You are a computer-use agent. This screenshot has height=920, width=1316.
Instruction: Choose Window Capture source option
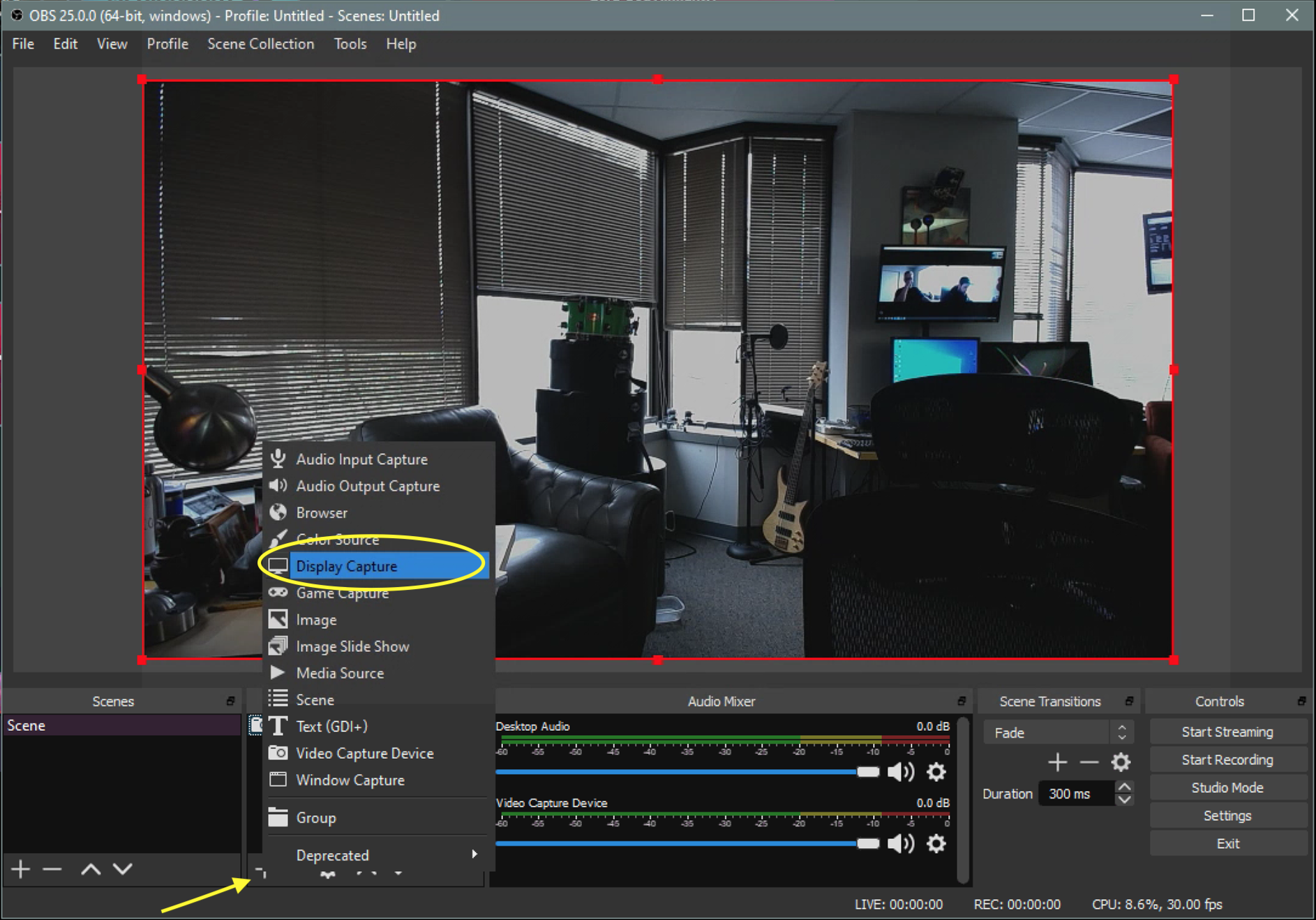pyautogui.click(x=350, y=780)
